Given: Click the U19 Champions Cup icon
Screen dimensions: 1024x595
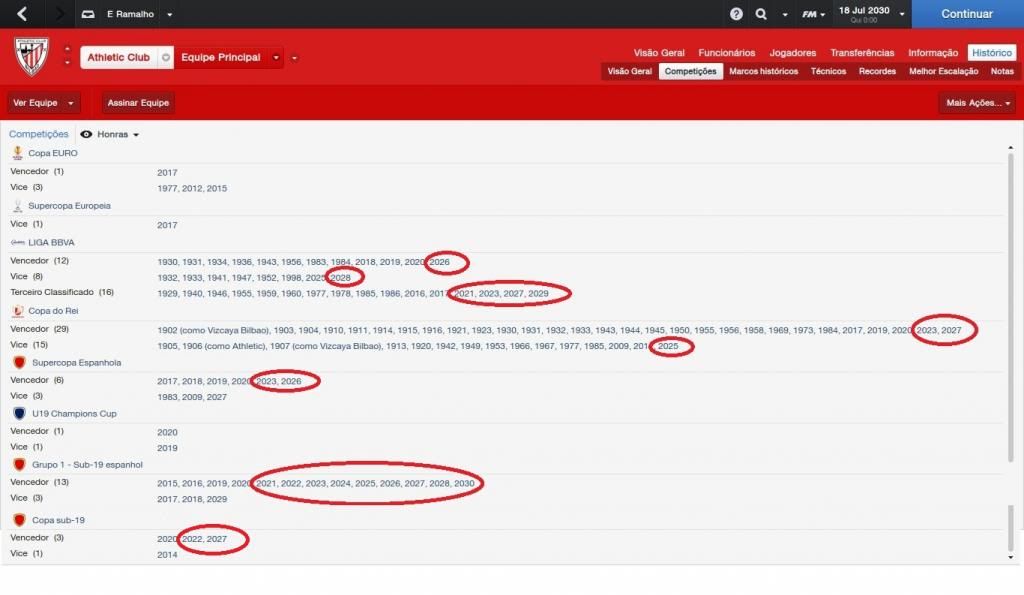Looking at the screenshot, I should tap(18, 413).
